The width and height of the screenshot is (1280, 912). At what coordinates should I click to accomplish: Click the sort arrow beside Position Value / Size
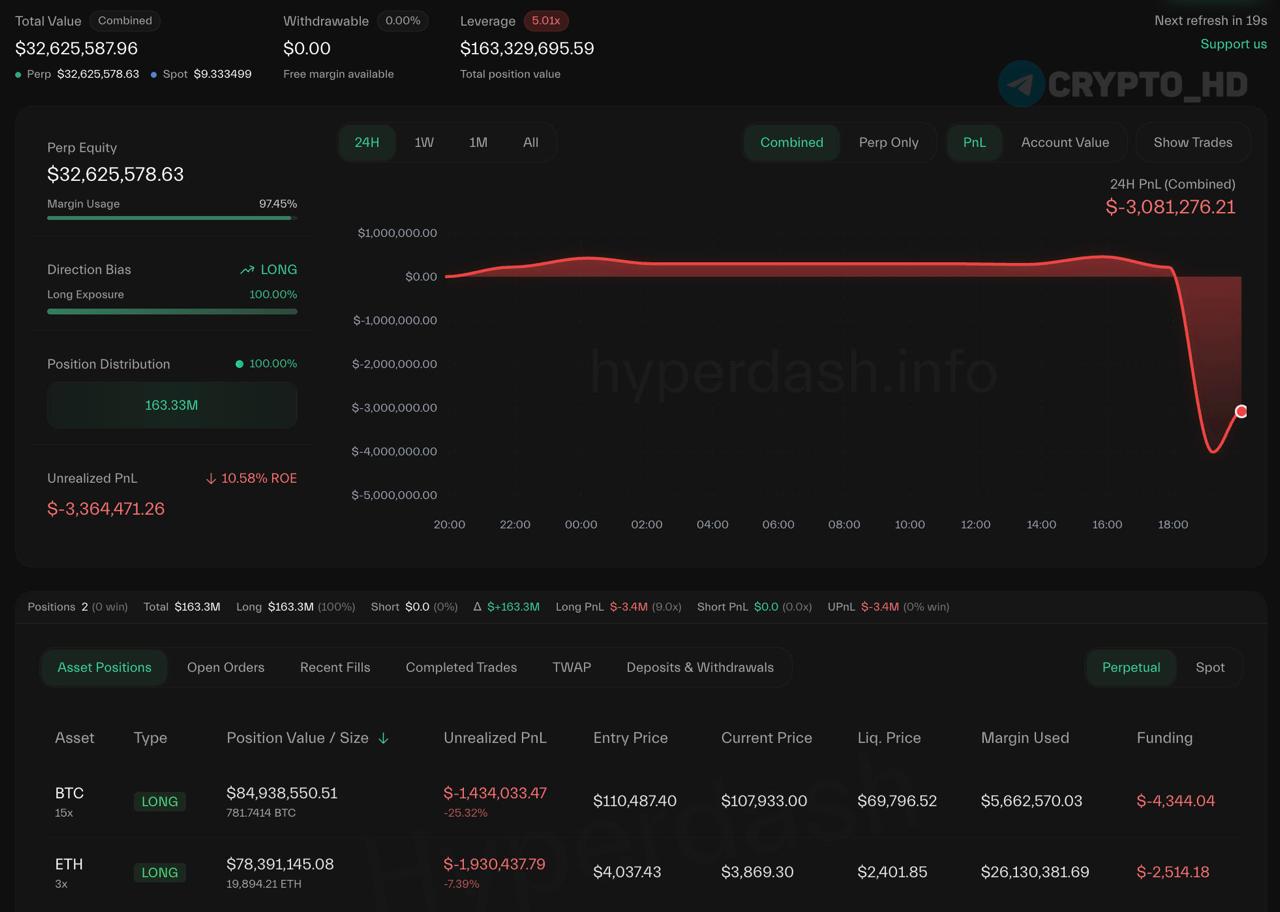tap(383, 738)
